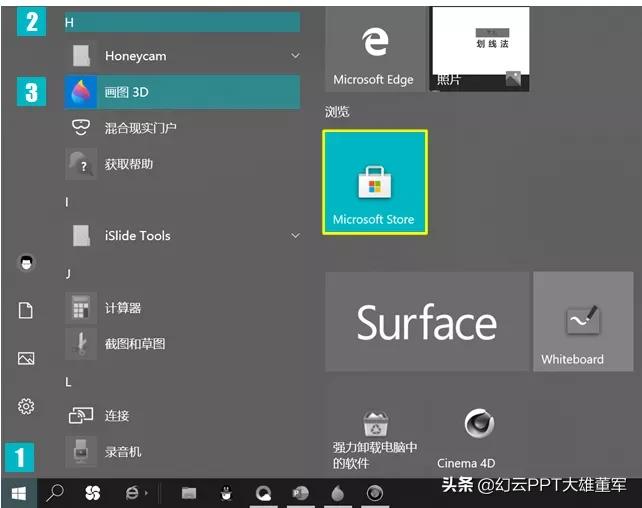Viewport: 642px width, 508px height.
Task: Open the Windows Start button
Action: tap(19, 493)
